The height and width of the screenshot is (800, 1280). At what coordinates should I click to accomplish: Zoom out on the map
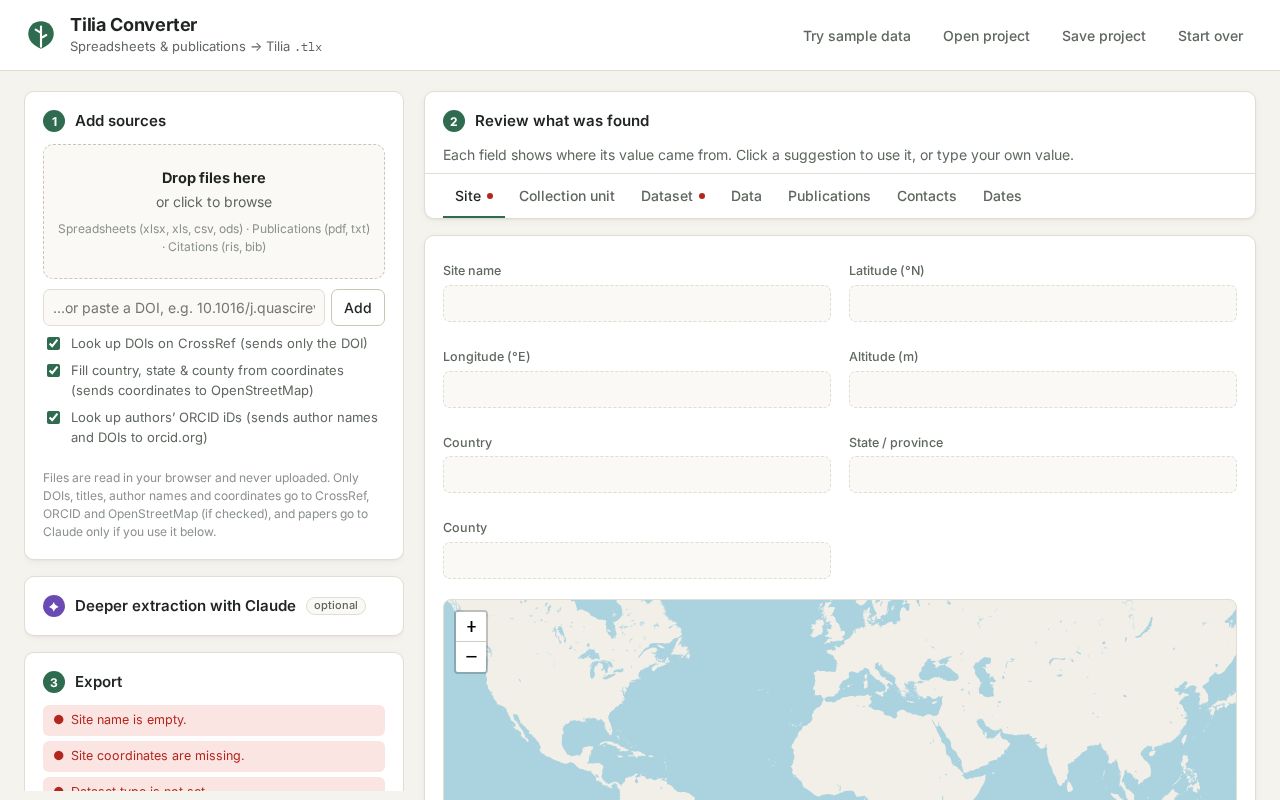[471, 657]
